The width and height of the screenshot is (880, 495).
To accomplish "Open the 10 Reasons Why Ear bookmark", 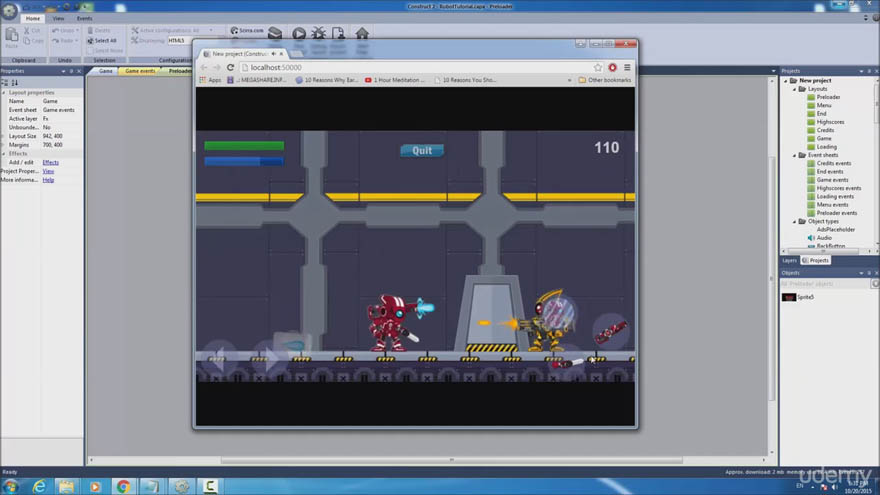I will click(x=327, y=80).
